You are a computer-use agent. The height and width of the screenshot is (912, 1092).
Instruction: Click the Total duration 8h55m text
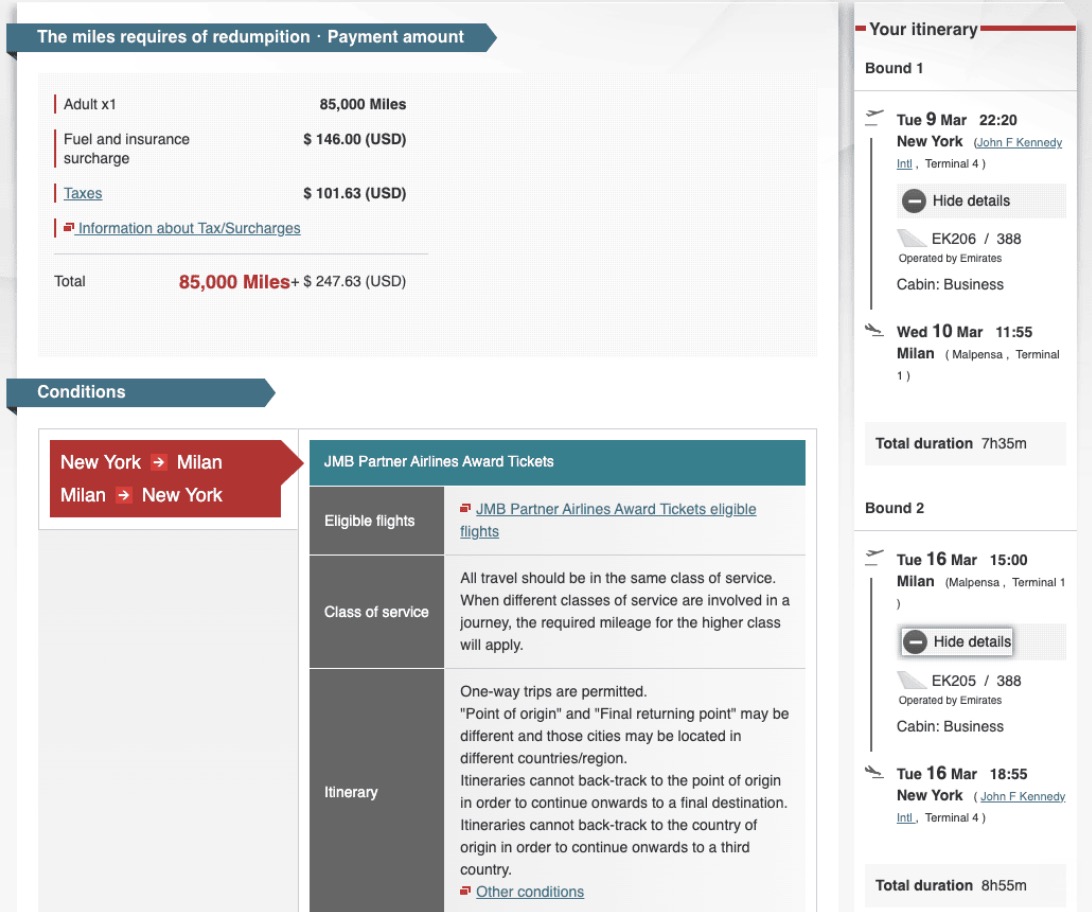951,886
